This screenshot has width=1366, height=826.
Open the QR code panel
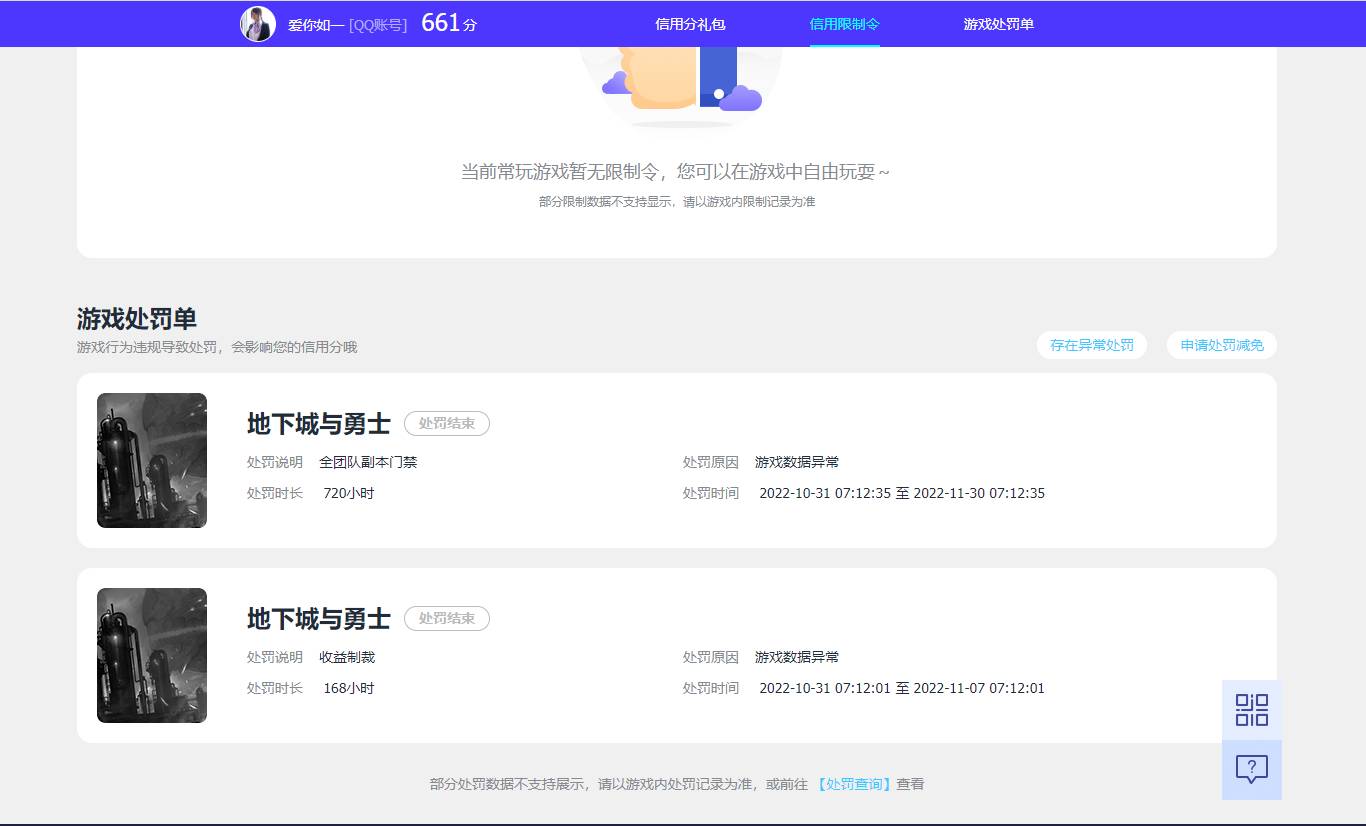pos(1251,709)
